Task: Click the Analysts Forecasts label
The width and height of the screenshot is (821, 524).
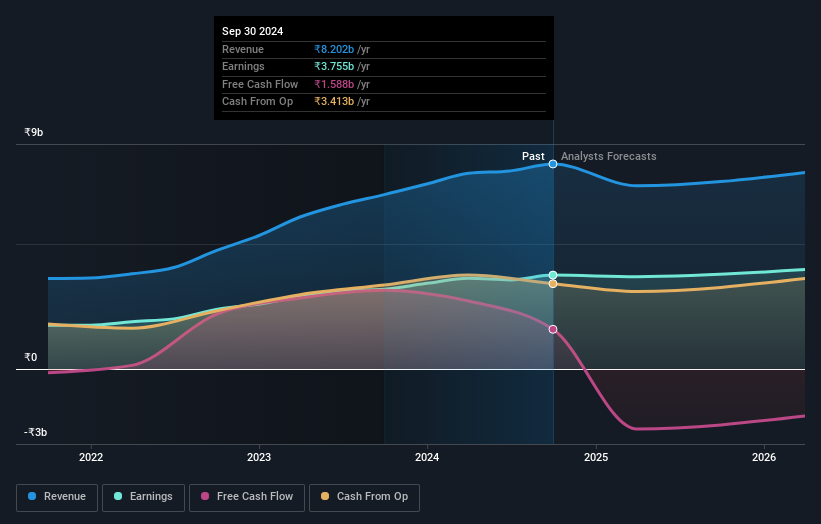Action: pos(608,157)
